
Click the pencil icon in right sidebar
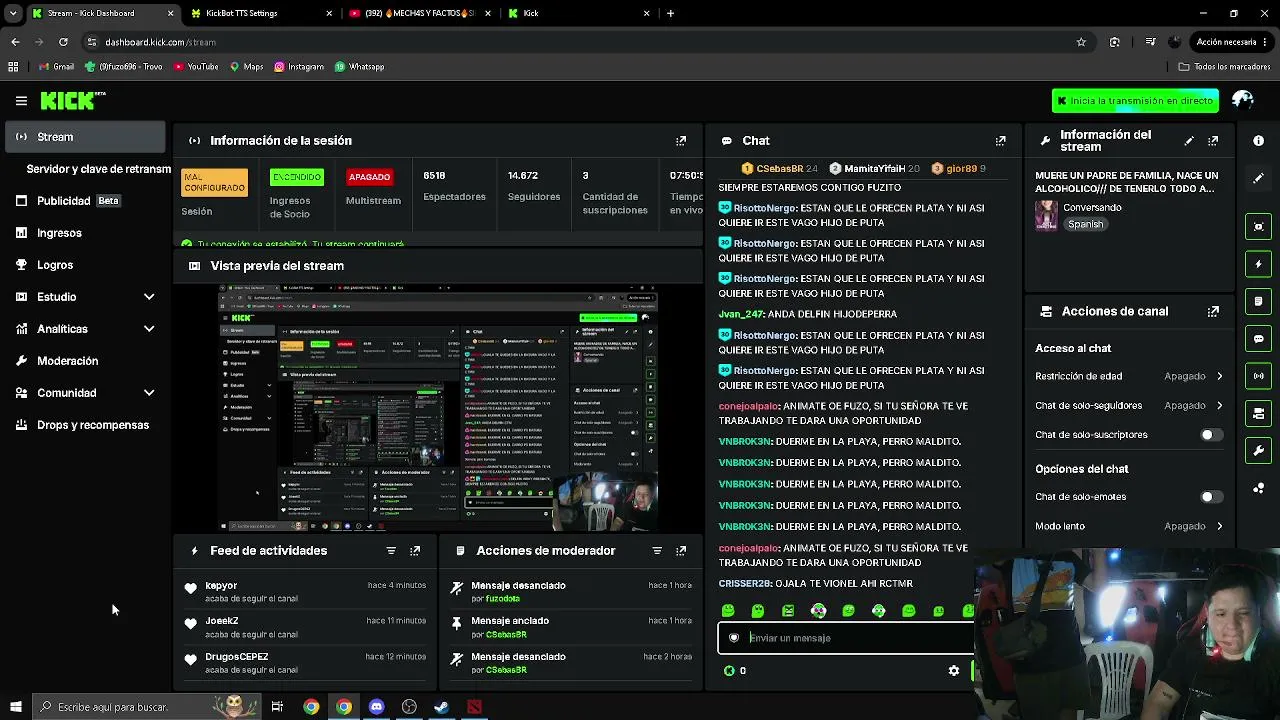coord(1259,178)
